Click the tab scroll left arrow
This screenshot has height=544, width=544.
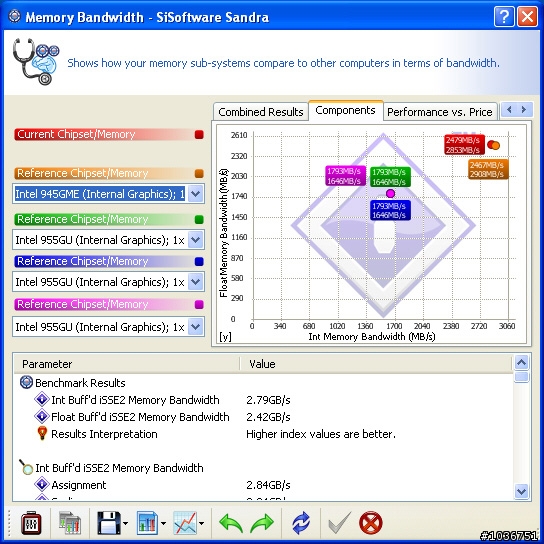point(509,110)
